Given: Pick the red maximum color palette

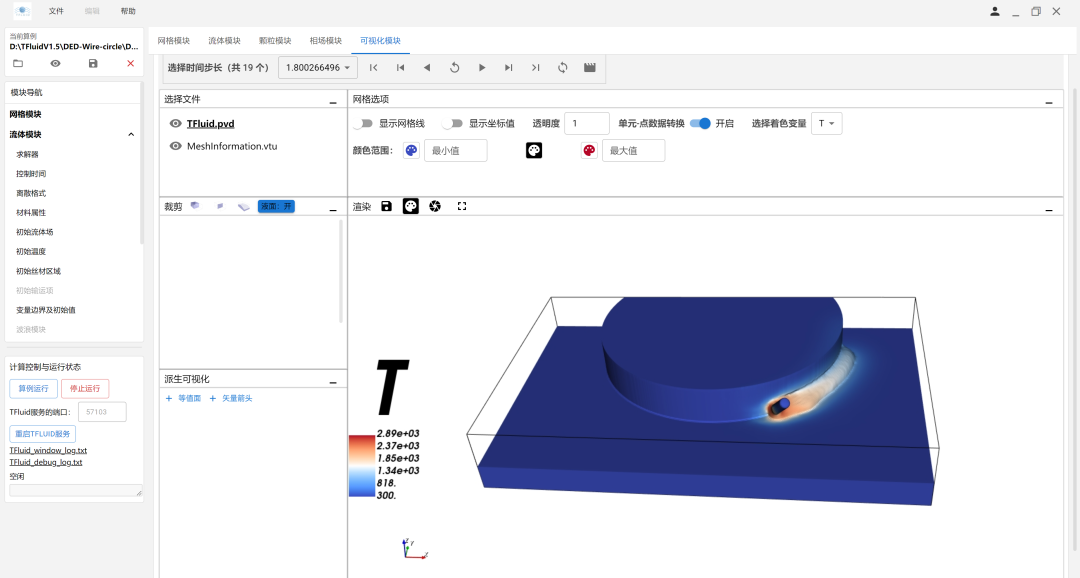Looking at the screenshot, I should click(x=589, y=150).
